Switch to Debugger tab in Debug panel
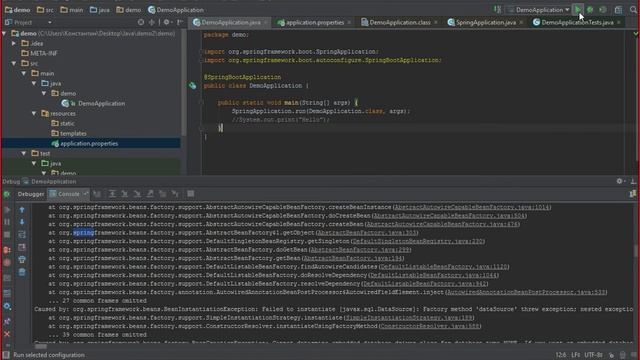The width and height of the screenshot is (640, 360). (x=31, y=194)
